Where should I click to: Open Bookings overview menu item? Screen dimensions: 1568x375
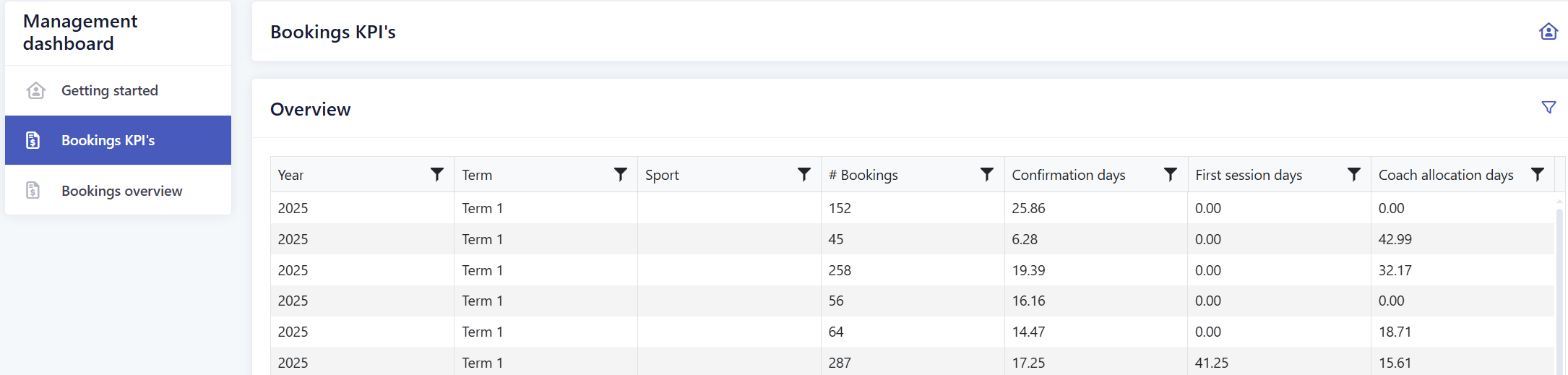coord(119,190)
